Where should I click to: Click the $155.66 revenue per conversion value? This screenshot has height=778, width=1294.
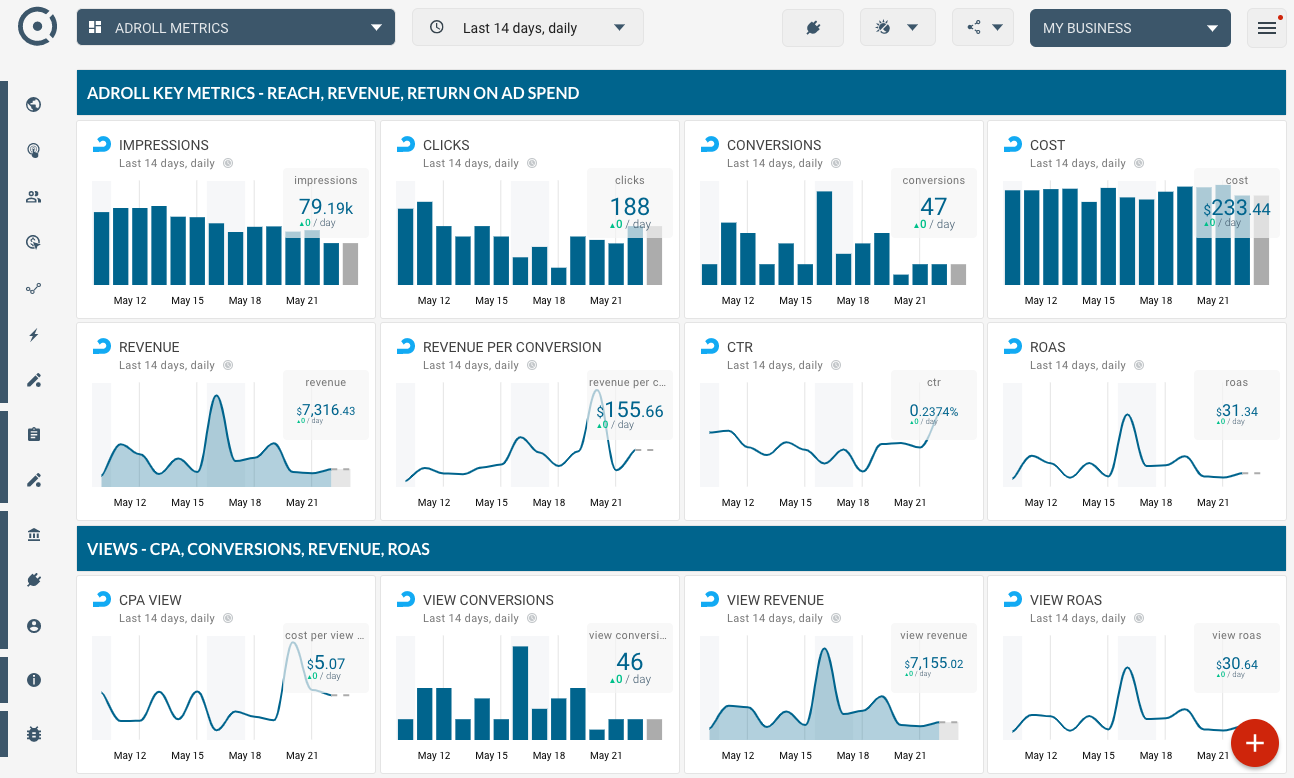click(630, 410)
